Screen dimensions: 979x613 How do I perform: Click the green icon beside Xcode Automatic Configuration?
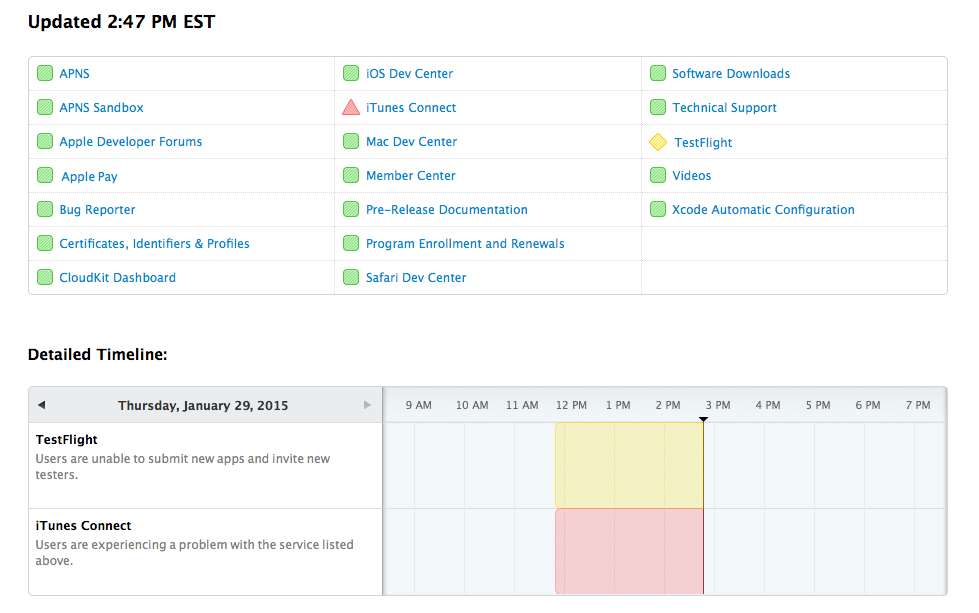(x=657, y=209)
